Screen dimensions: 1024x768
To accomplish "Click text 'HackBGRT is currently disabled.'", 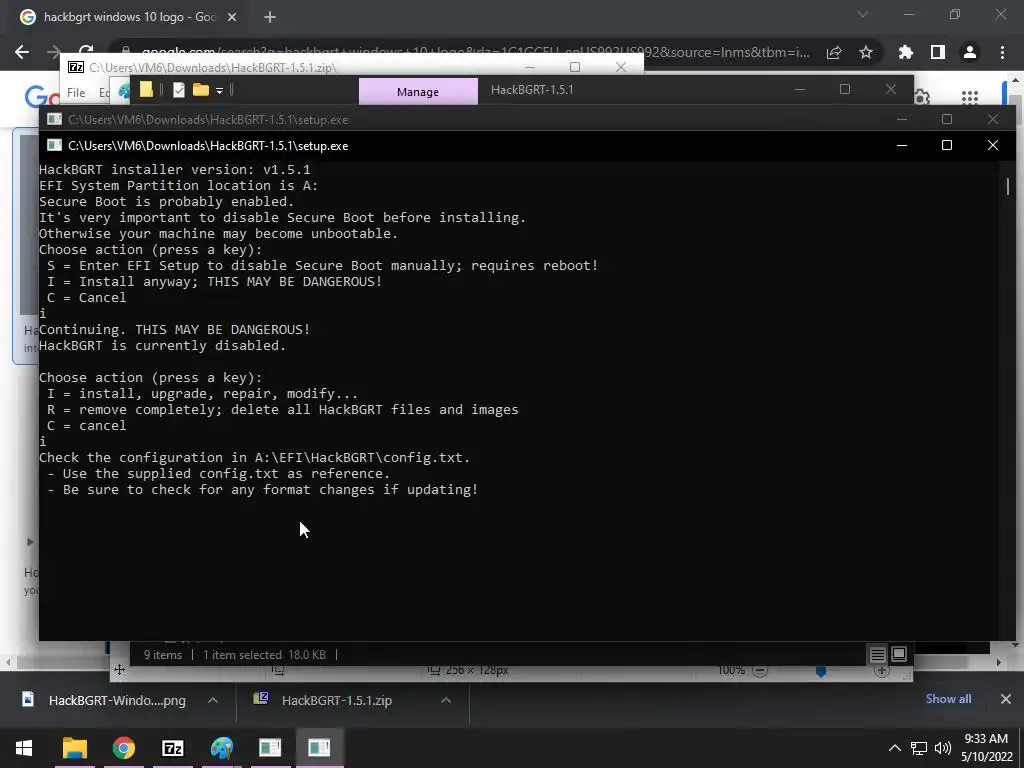I will coord(162,345).
